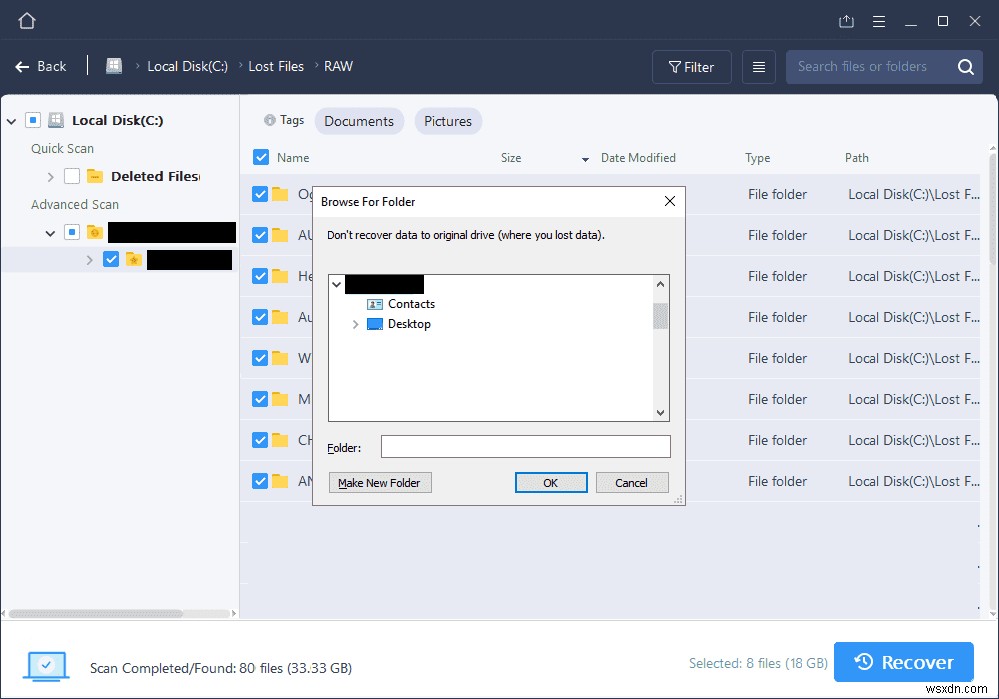Click the drive icon in breadcrumb
The height and width of the screenshot is (699, 999).
coord(114,66)
